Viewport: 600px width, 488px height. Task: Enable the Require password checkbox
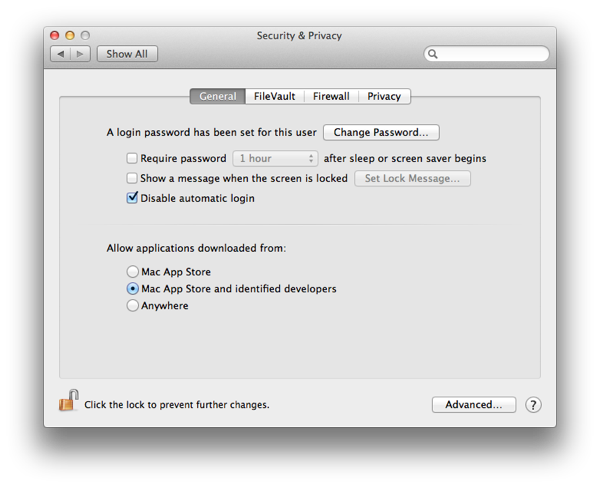pyautogui.click(x=132, y=158)
